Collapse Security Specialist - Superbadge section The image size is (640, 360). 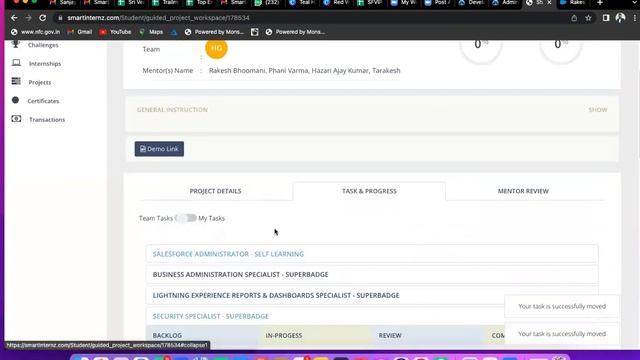coord(211,316)
